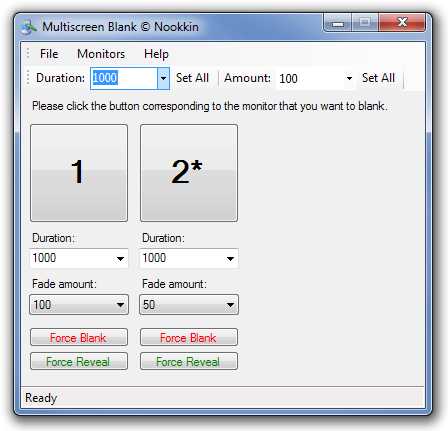Expand the toolbar Duration dropdown arrow

tap(163, 79)
